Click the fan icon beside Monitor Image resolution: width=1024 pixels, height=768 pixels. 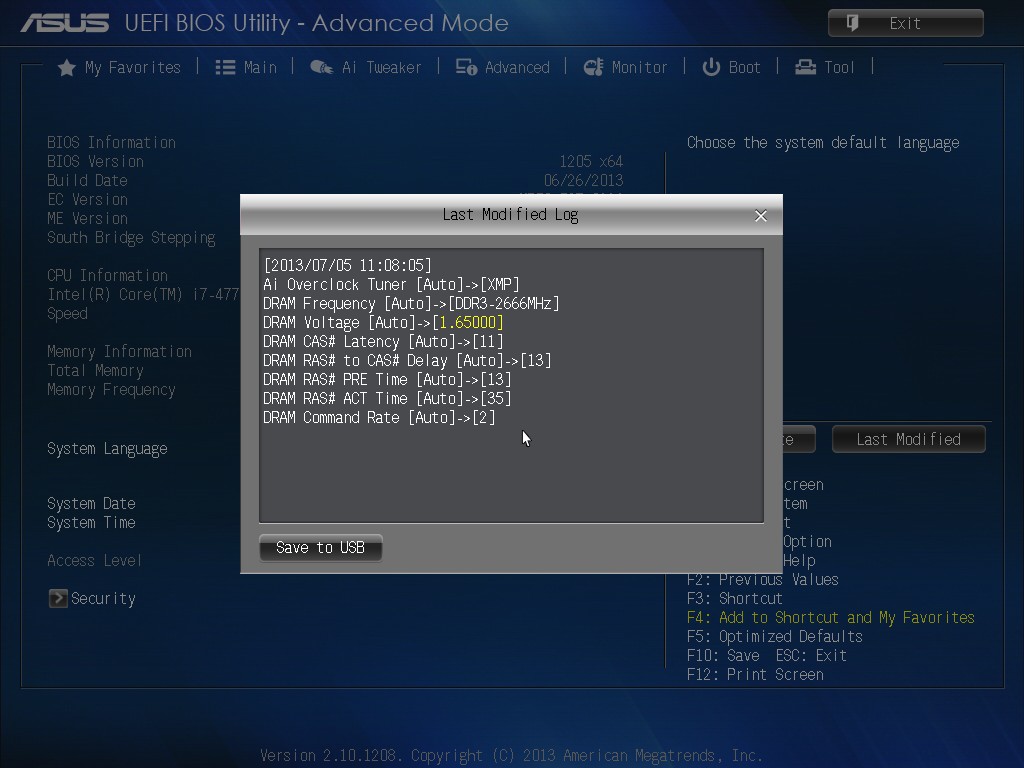coord(593,67)
